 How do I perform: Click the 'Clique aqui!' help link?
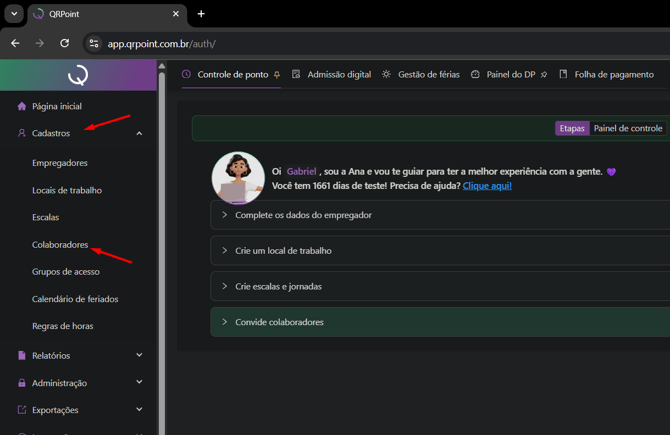click(487, 186)
